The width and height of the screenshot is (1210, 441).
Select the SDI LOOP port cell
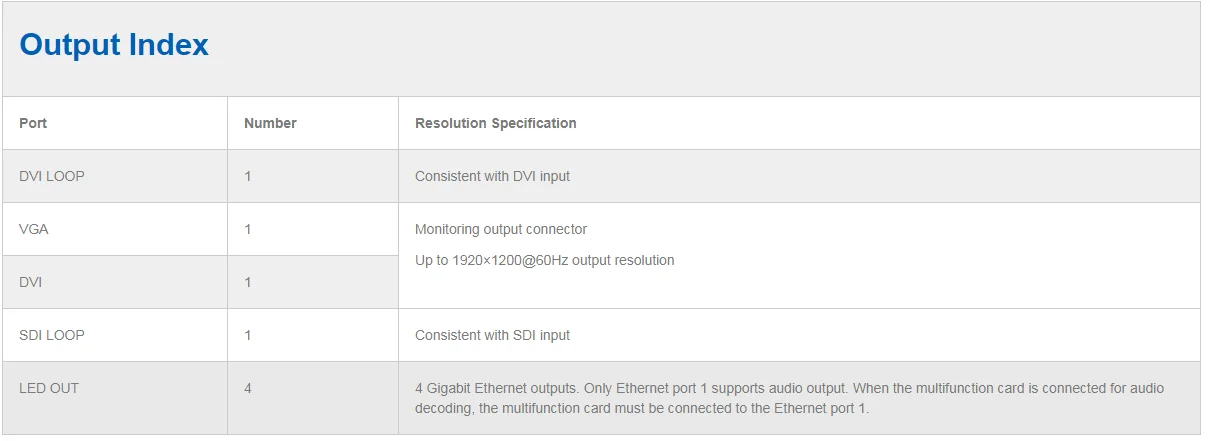52,335
